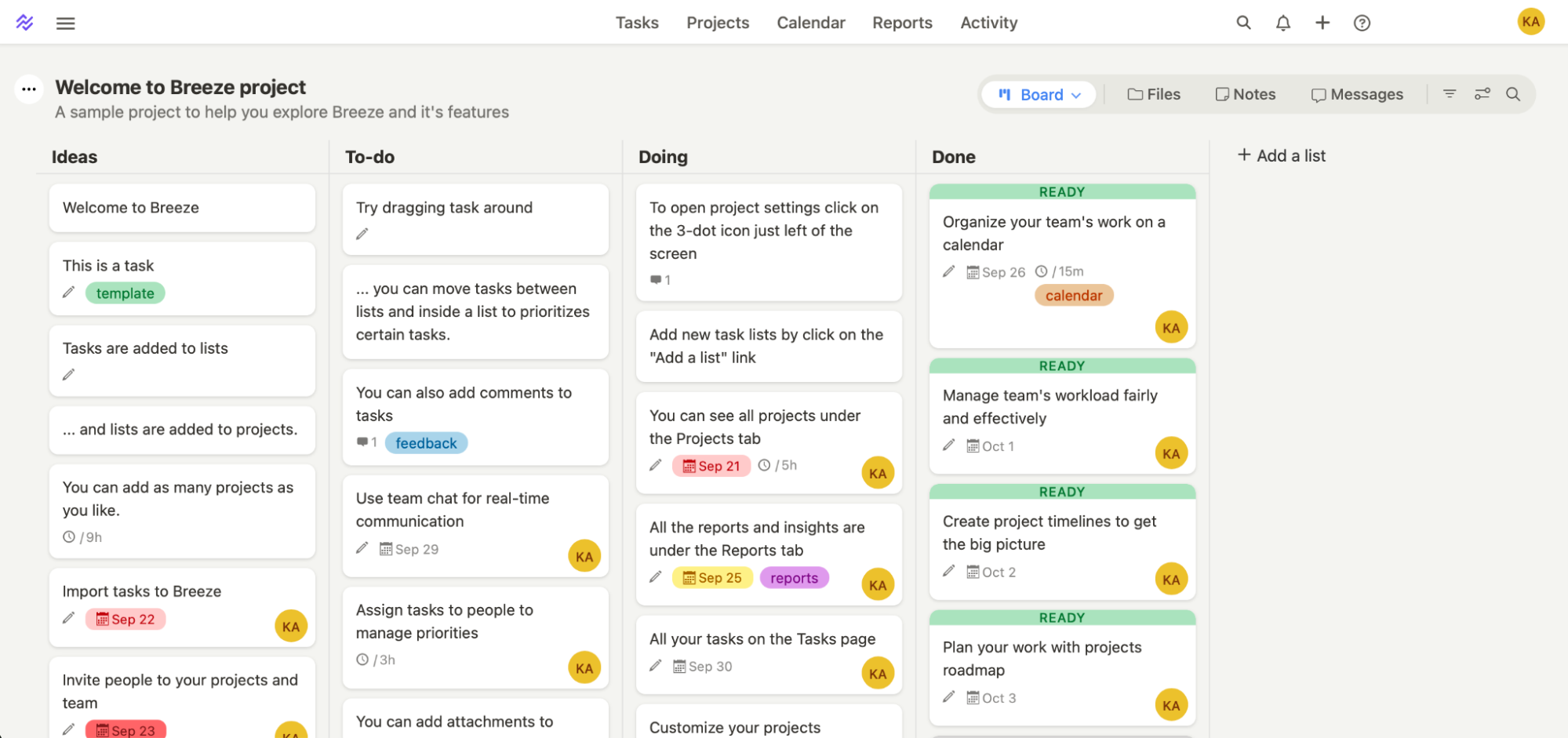Viewport: 1568px width, 738px height.
Task: Open notifications bell
Action: 1283,23
